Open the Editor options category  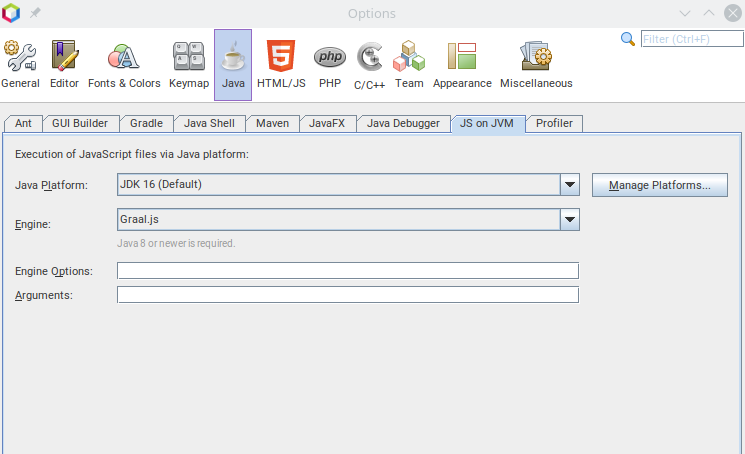click(x=64, y=65)
